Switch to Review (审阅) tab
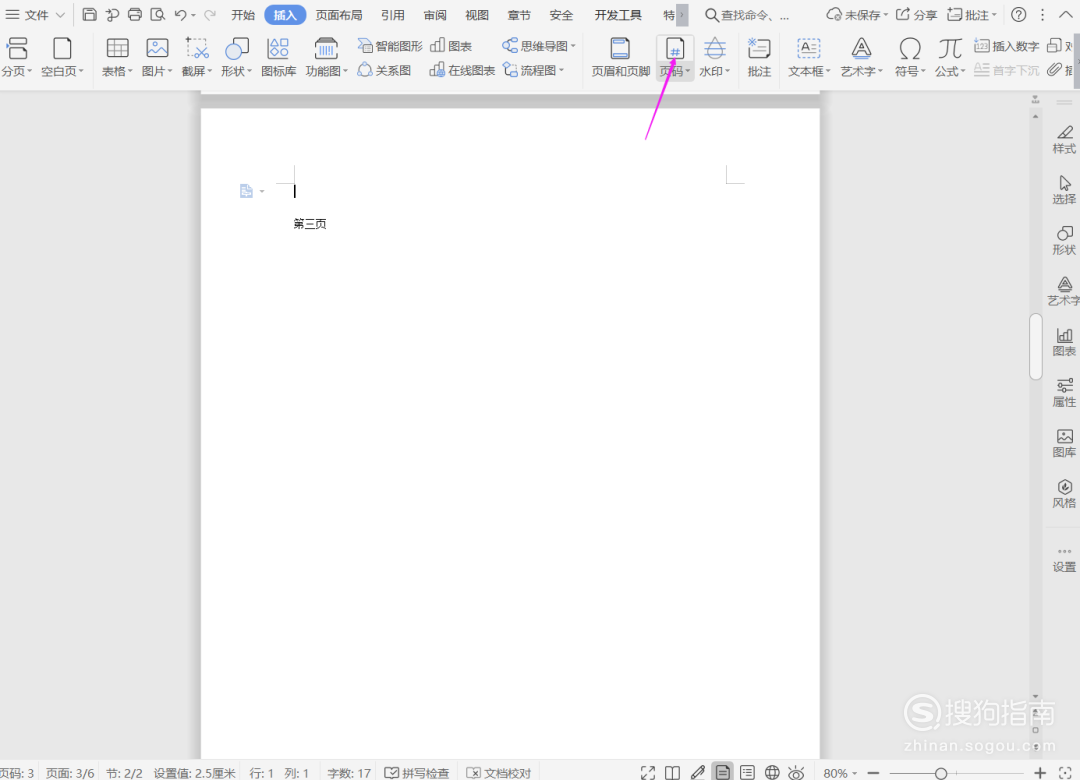1080x780 pixels. click(x=435, y=14)
